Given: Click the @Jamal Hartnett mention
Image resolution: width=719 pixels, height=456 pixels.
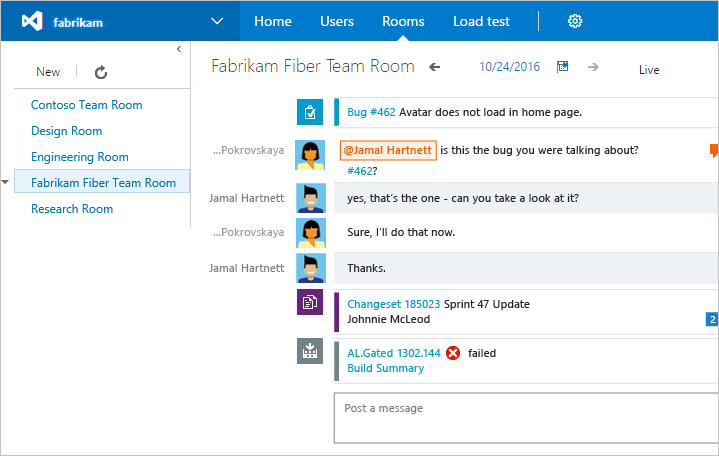Looking at the screenshot, I should (x=388, y=150).
